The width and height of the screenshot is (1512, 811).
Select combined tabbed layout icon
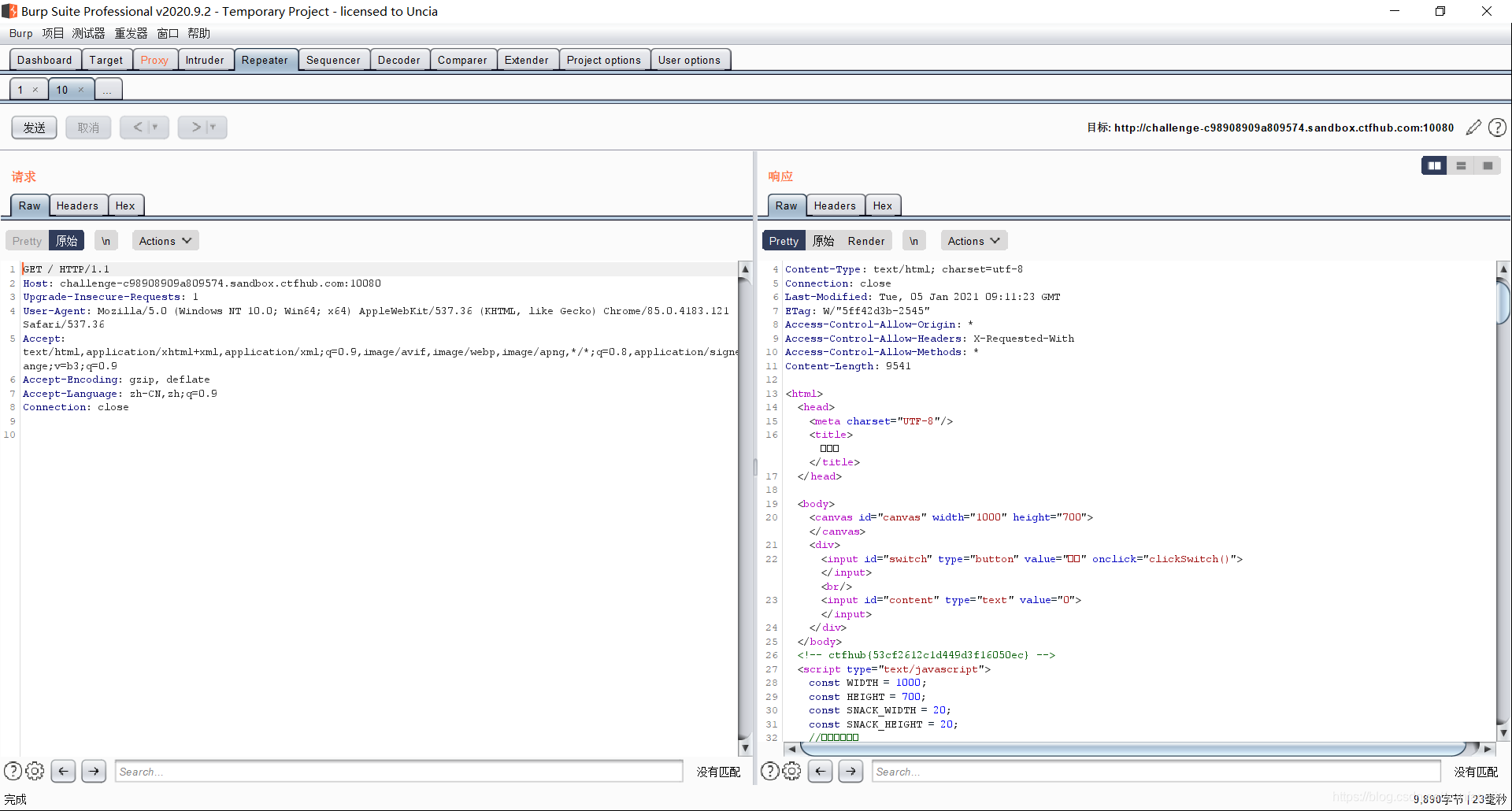pyautogui.click(x=1488, y=165)
